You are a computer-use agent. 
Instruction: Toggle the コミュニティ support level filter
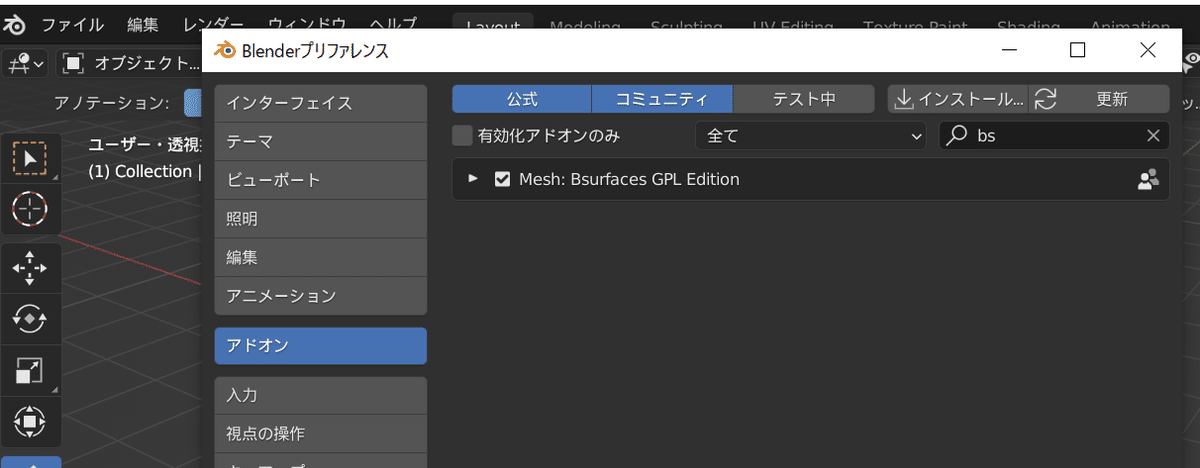tap(662, 99)
